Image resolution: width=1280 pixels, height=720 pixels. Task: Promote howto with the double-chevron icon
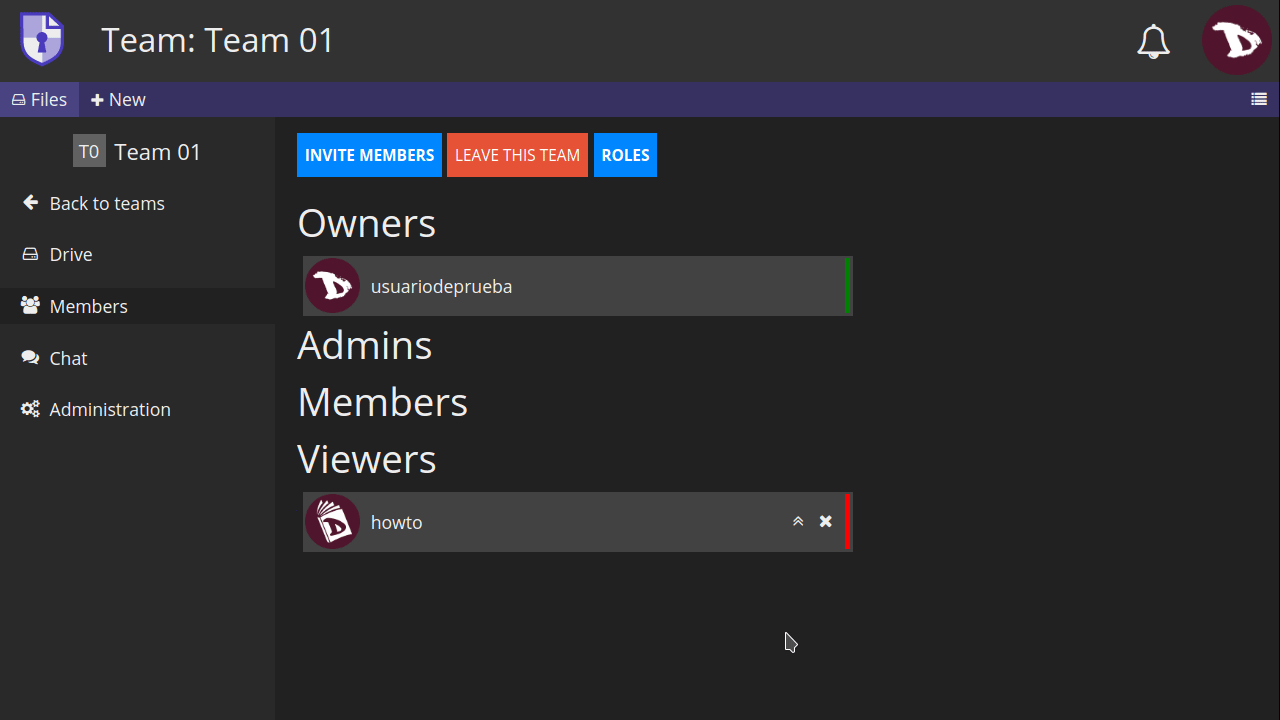tap(798, 521)
